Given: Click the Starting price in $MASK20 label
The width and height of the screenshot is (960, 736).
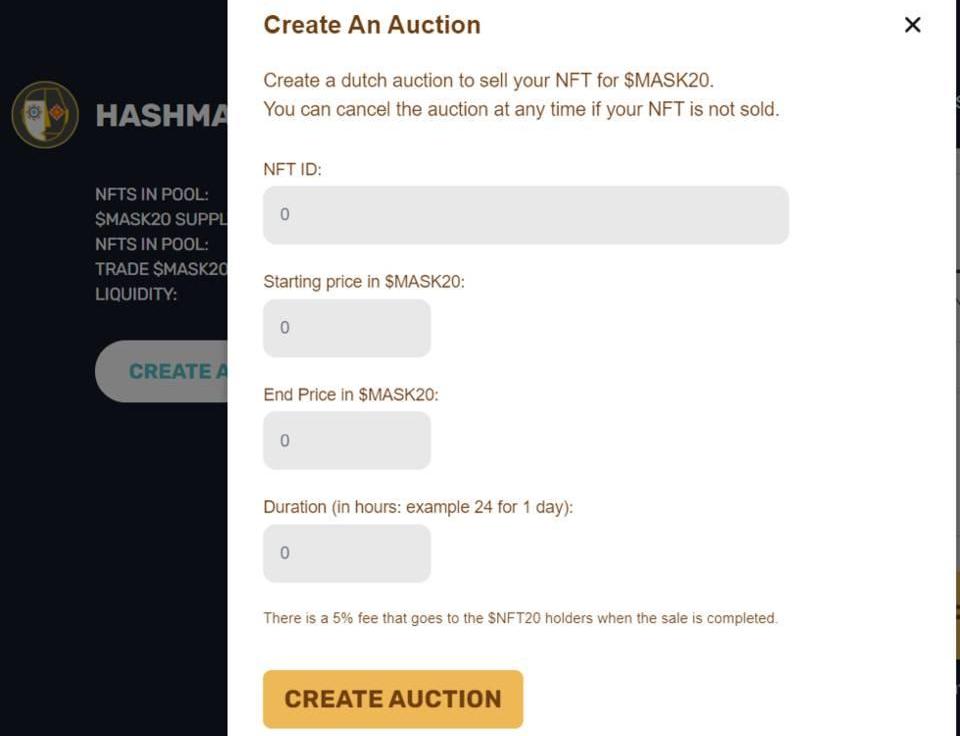Looking at the screenshot, I should (x=364, y=282).
